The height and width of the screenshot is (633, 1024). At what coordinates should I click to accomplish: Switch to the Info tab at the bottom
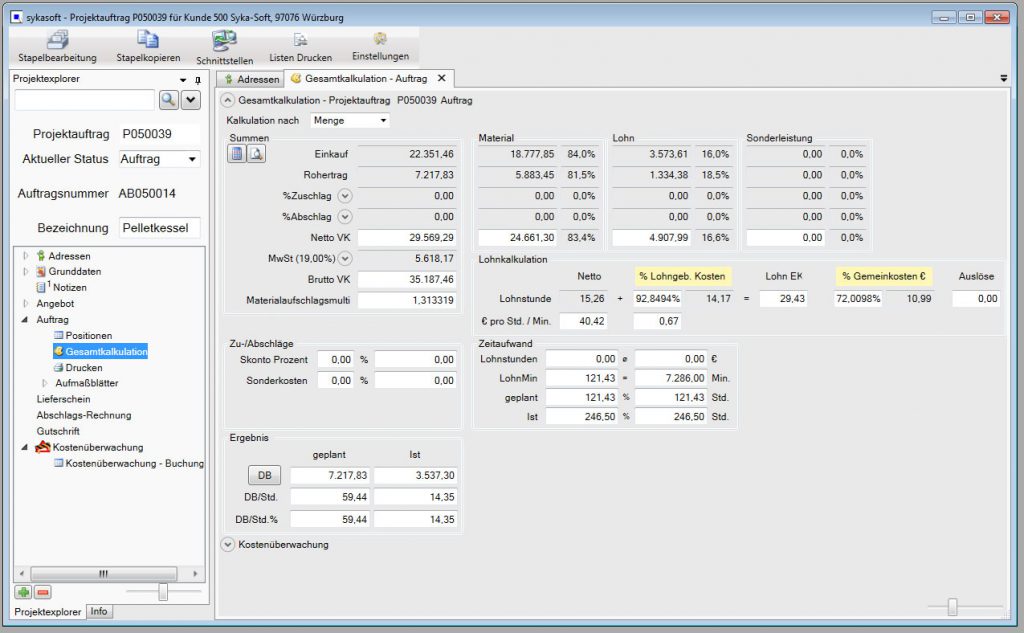[x=99, y=611]
